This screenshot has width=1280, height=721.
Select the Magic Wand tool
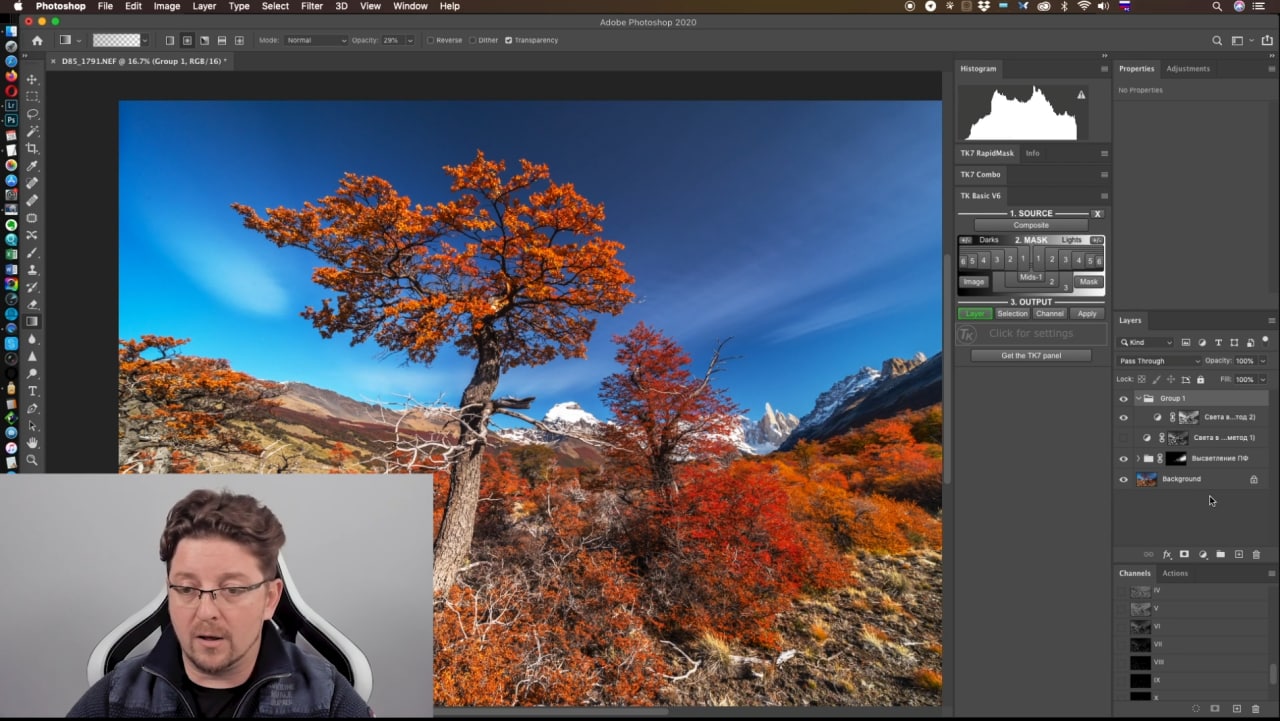tap(32, 131)
